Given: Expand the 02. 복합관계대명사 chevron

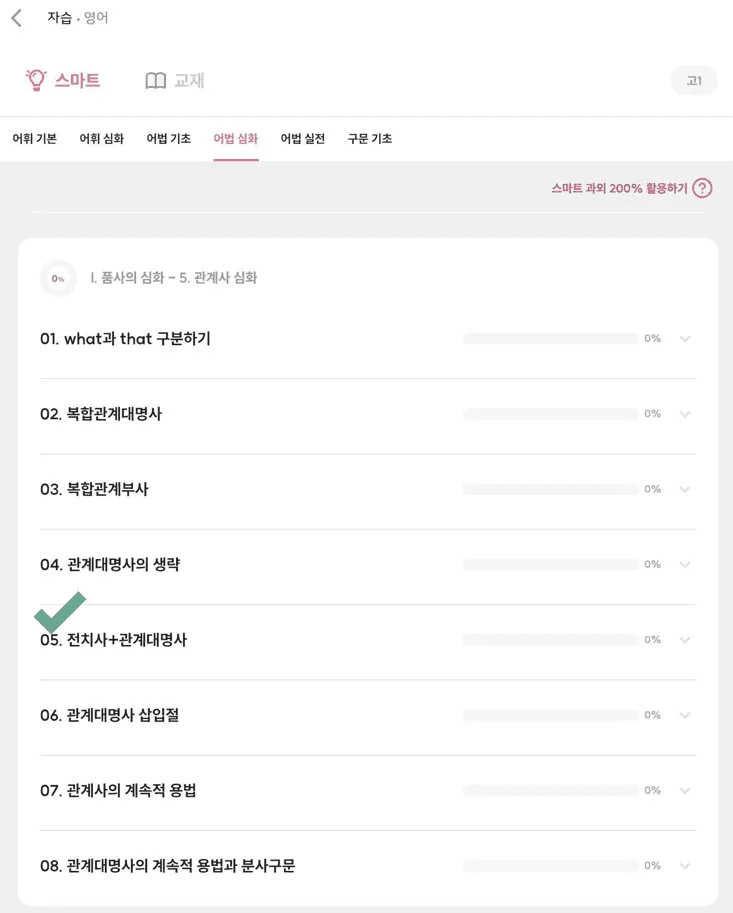Looking at the screenshot, I should coord(685,414).
